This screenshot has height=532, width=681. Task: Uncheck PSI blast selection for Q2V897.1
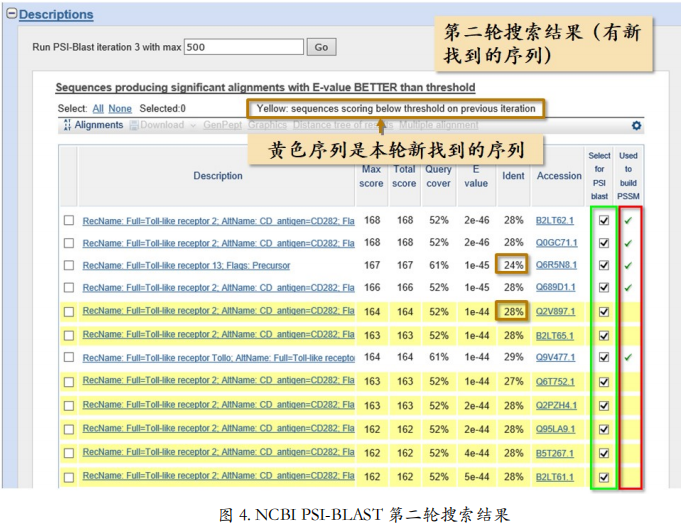[604, 312]
